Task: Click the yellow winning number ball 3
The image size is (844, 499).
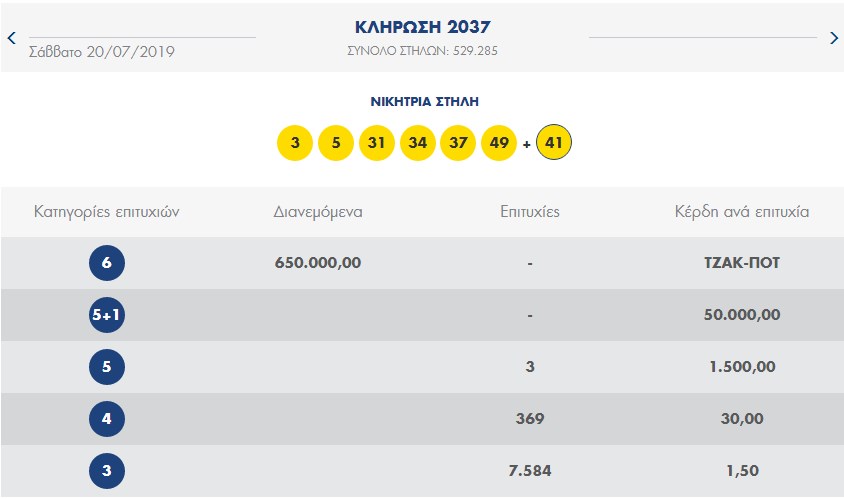Action: (295, 143)
